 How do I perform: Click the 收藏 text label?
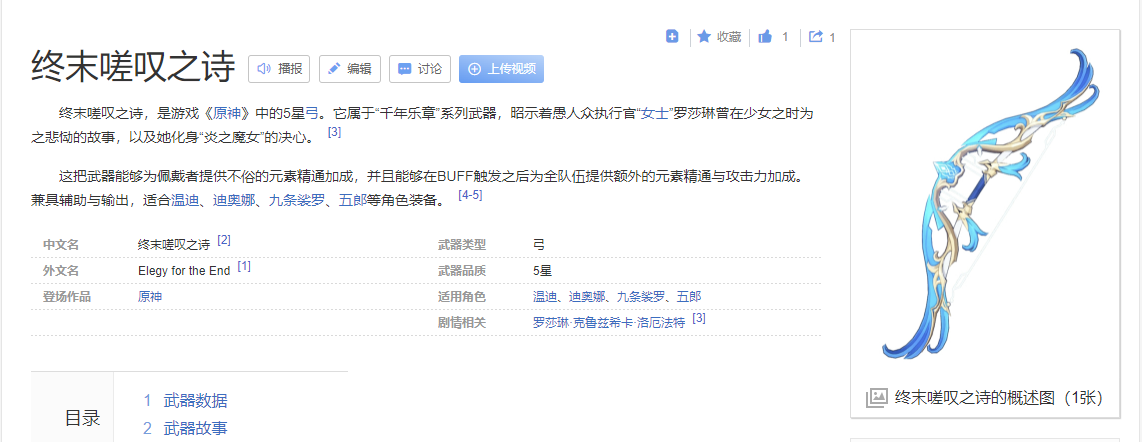729,37
